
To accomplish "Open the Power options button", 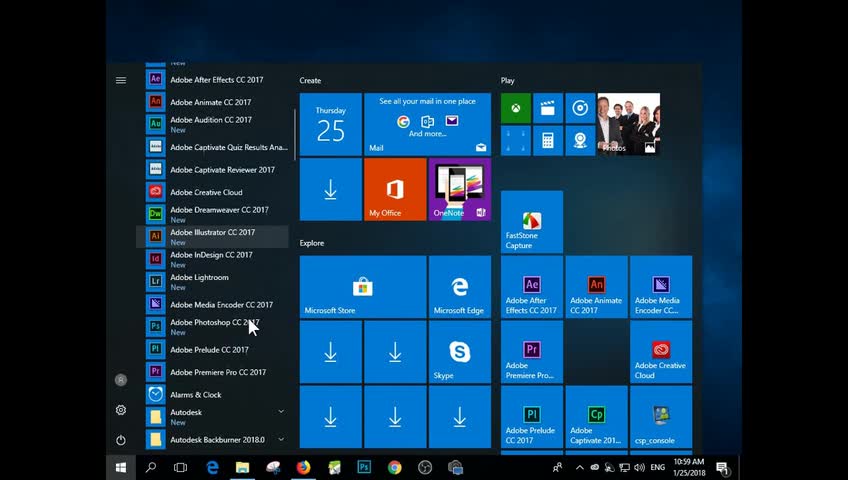I will click(121, 440).
